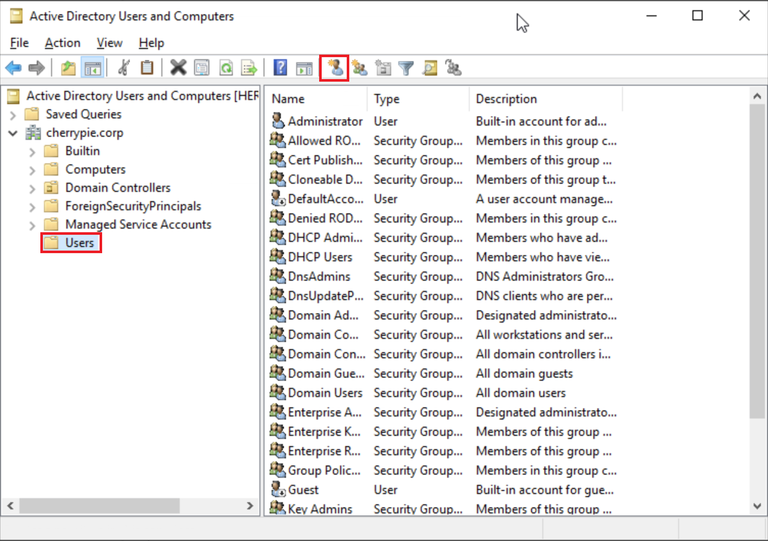Click the Create new user toolbar icon
Viewport: 768px width, 541px height.
334,68
